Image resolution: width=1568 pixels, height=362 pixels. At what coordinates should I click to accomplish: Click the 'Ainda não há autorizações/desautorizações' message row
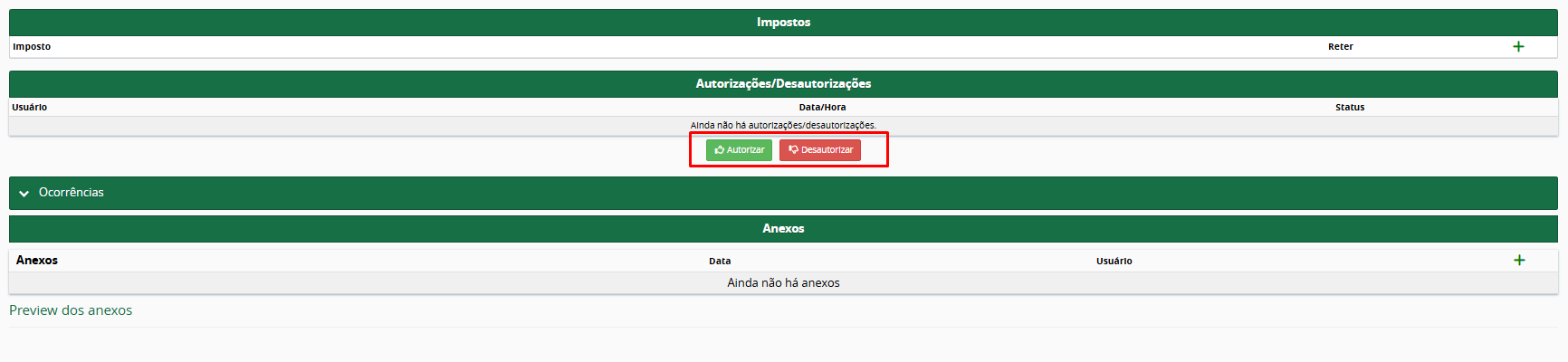pos(783,125)
